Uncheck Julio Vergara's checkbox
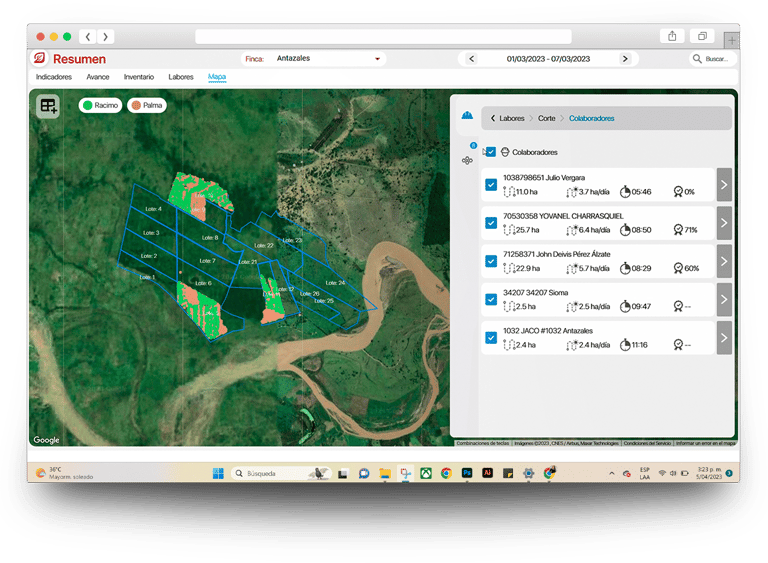Viewport: 768px width, 563px height. [x=491, y=185]
